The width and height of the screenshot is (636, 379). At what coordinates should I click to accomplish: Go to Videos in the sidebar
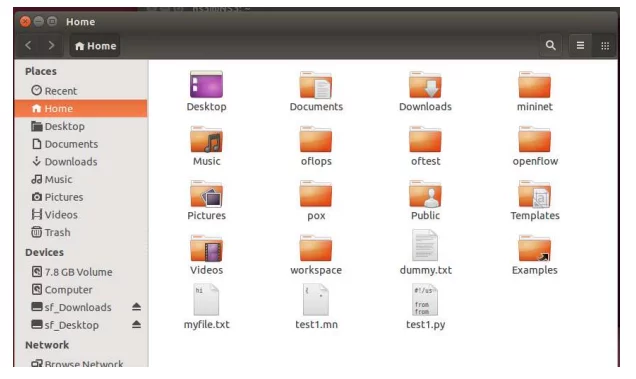(81, 215)
